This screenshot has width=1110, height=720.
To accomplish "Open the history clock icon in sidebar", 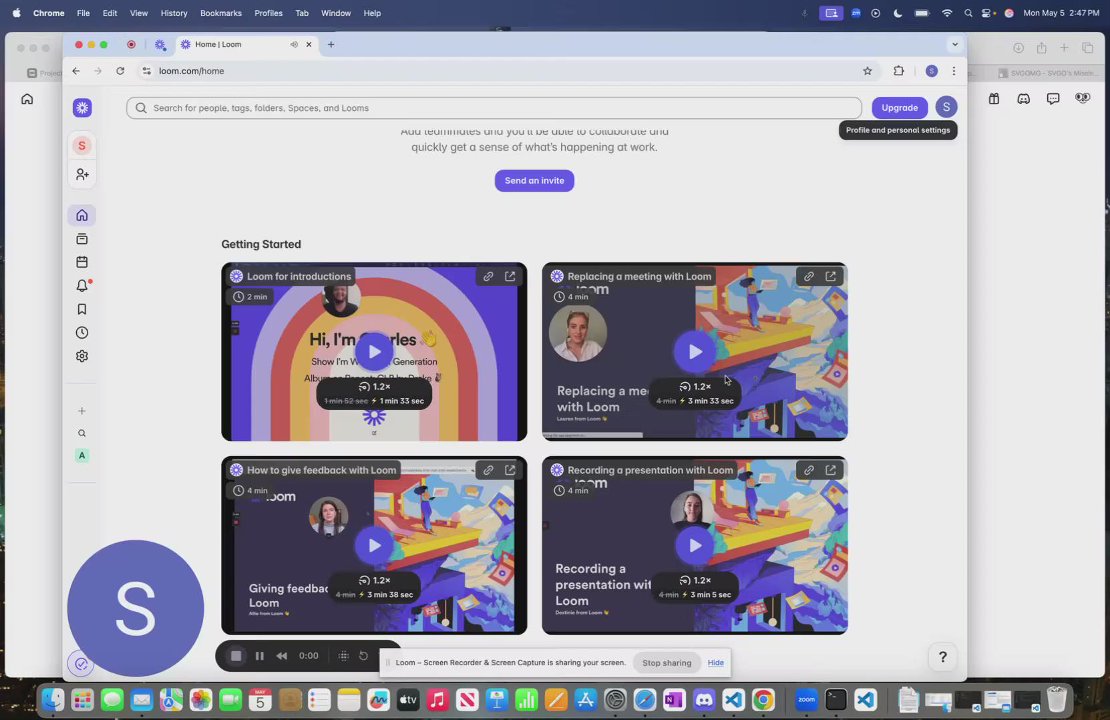I will 82,333.
